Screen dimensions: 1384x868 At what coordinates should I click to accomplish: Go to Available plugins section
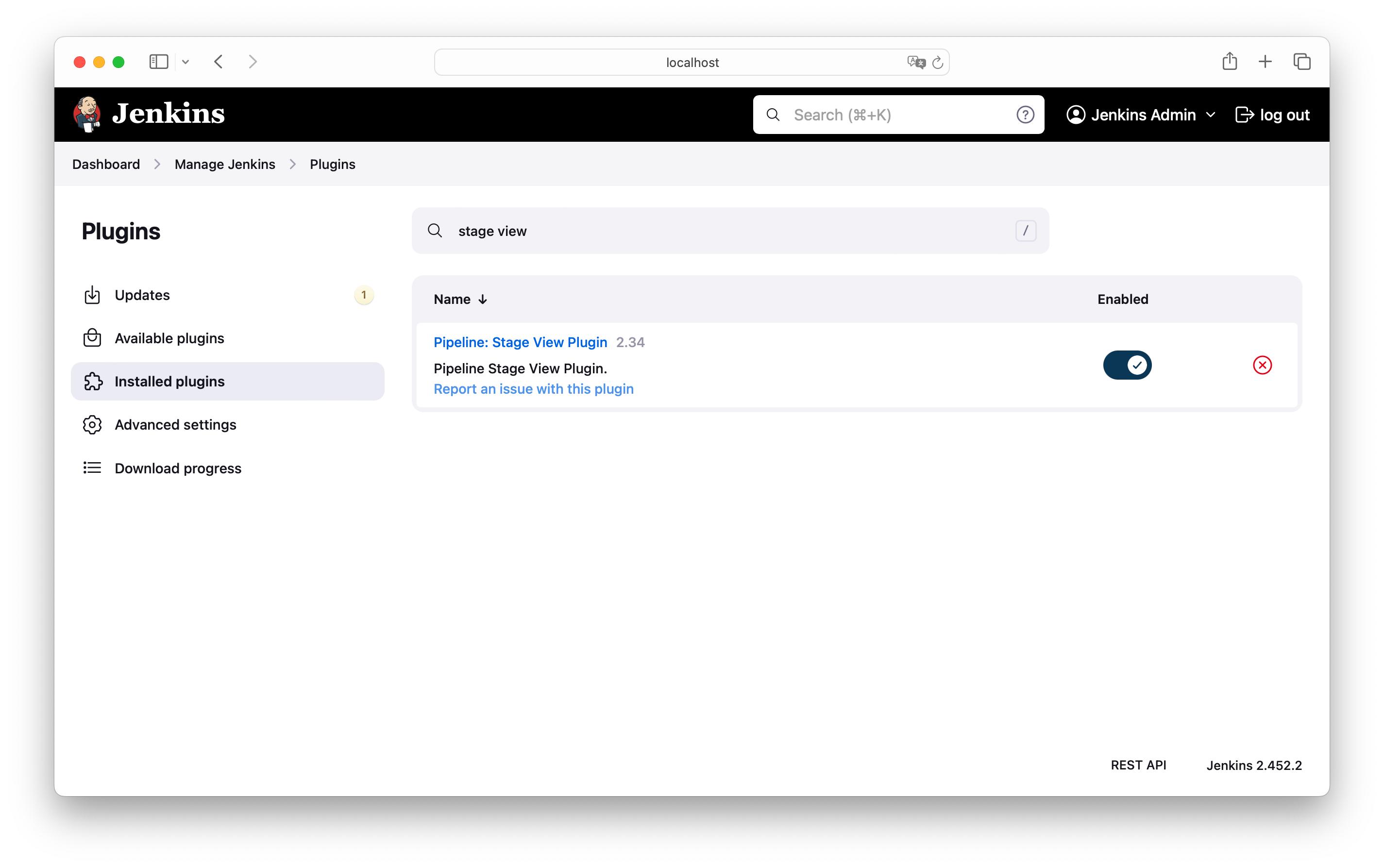pos(169,338)
